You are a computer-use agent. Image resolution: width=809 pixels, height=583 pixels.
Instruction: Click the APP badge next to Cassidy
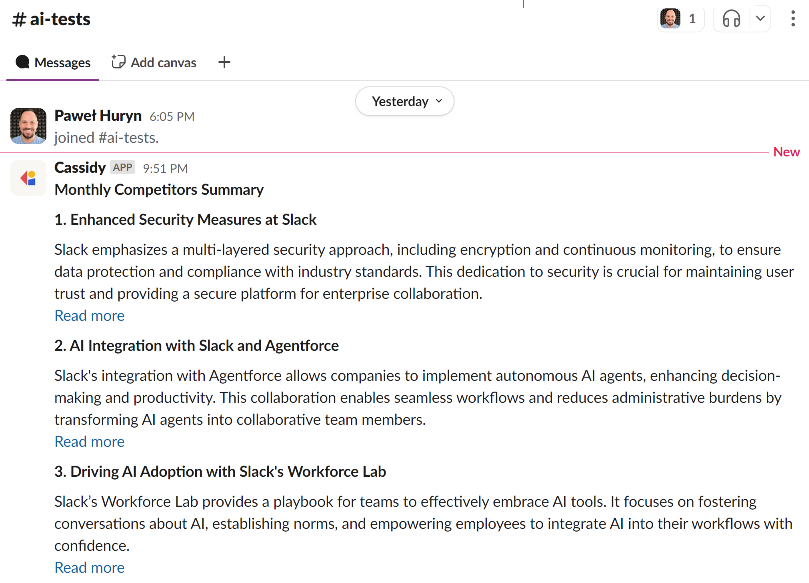[122, 167]
